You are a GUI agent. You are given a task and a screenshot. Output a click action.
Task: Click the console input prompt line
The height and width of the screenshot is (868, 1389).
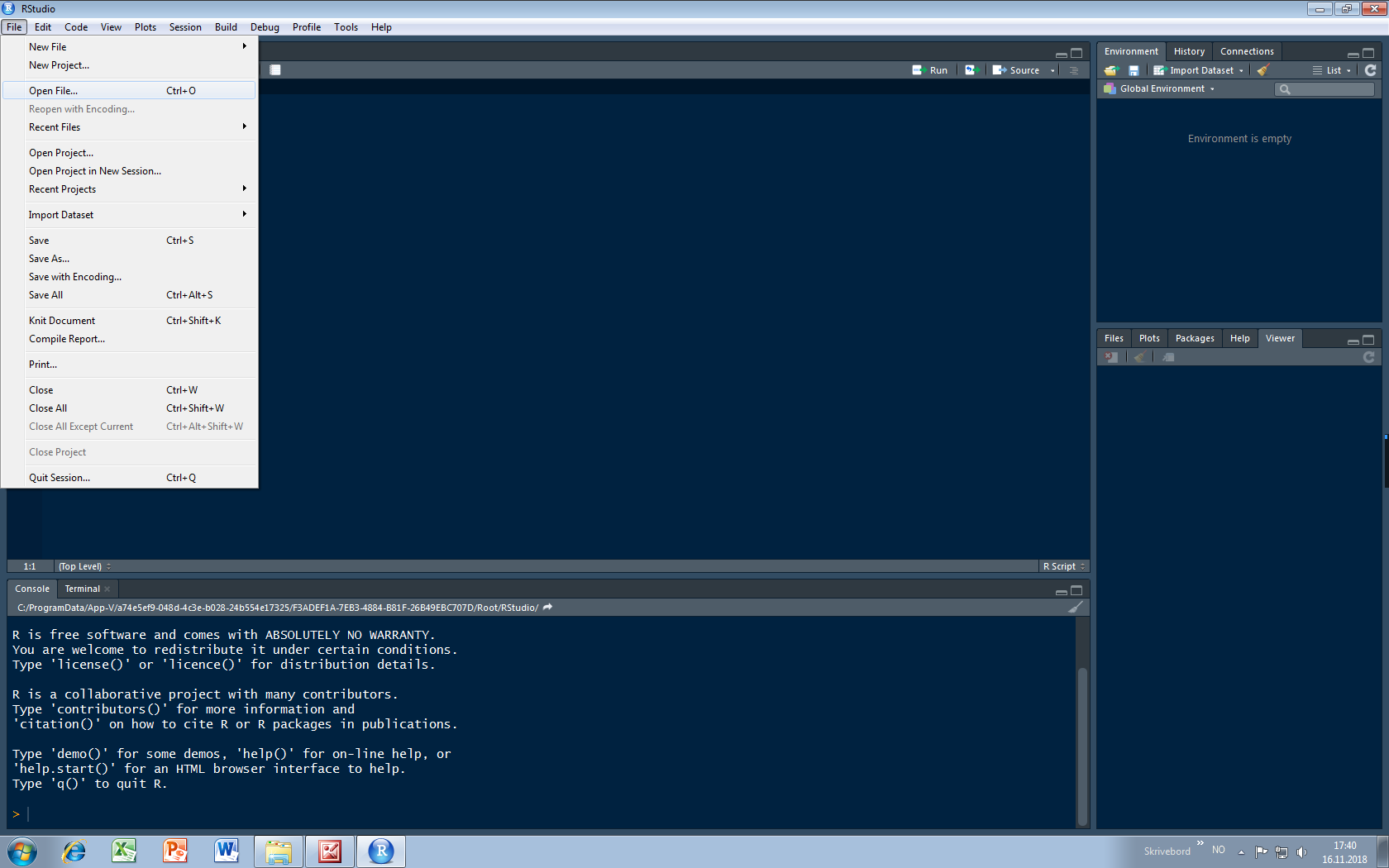coord(541,814)
